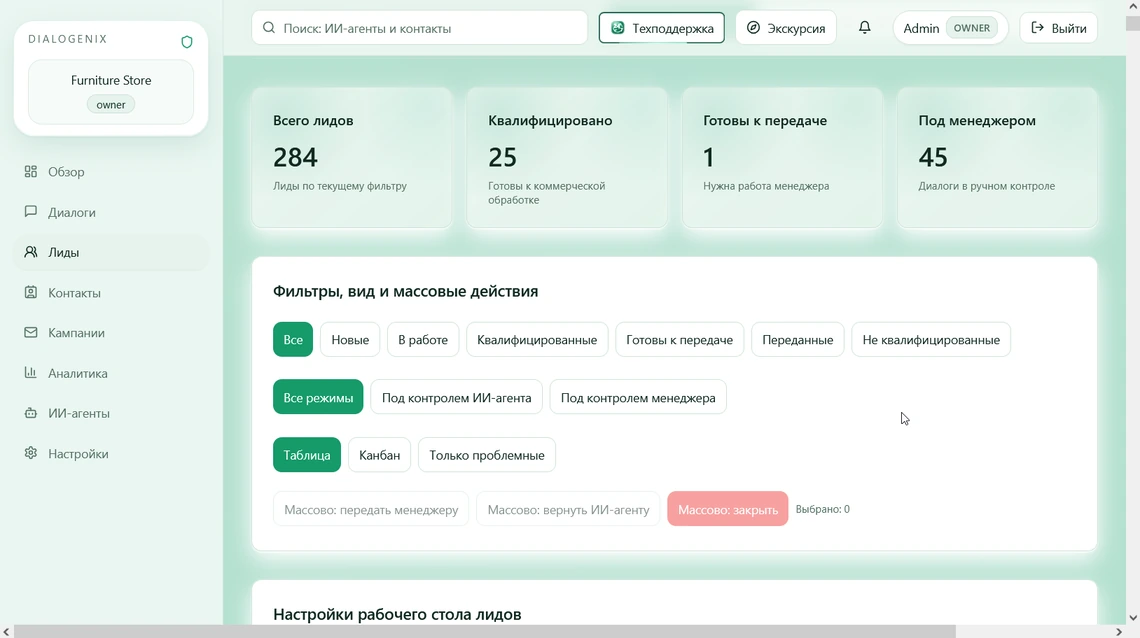
Task: Click the Настройки рабочего стола лидов heading
Action: [x=397, y=614]
